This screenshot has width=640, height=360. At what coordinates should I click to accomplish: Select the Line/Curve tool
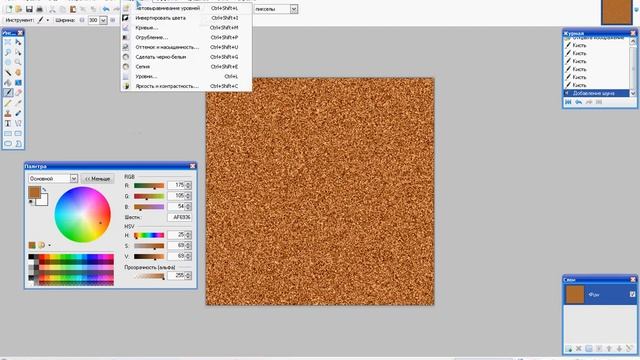click(x=18, y=123)
